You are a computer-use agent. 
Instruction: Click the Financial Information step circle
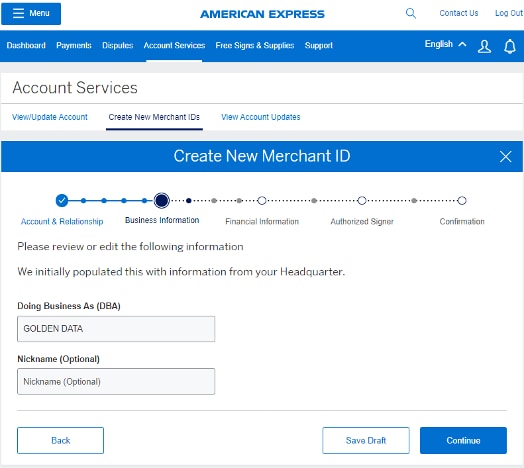click(262, 201)
